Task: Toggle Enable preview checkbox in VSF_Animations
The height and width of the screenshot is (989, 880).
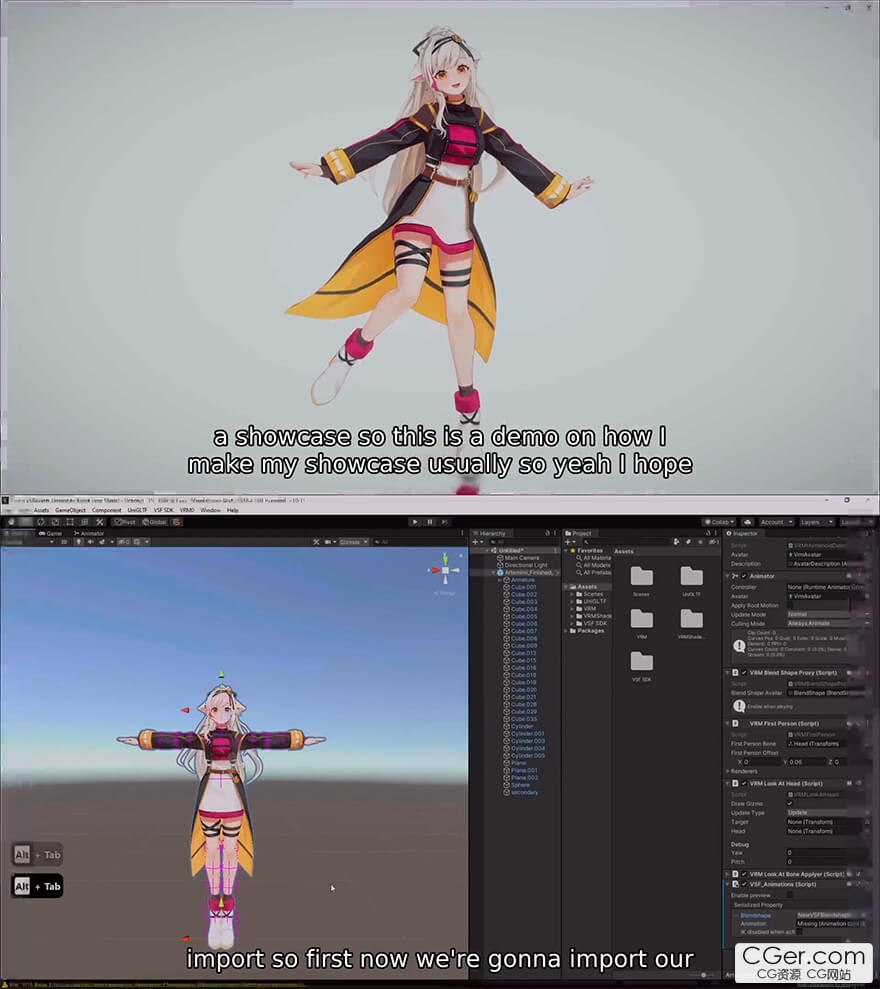Action: 790,895
